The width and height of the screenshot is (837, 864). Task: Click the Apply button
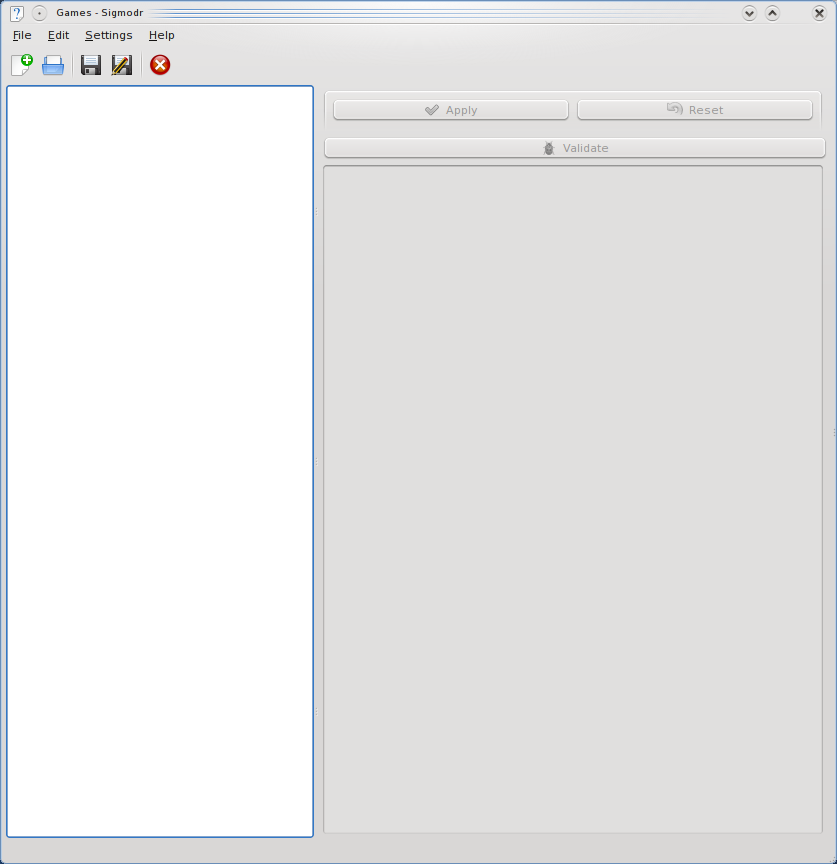451,110
